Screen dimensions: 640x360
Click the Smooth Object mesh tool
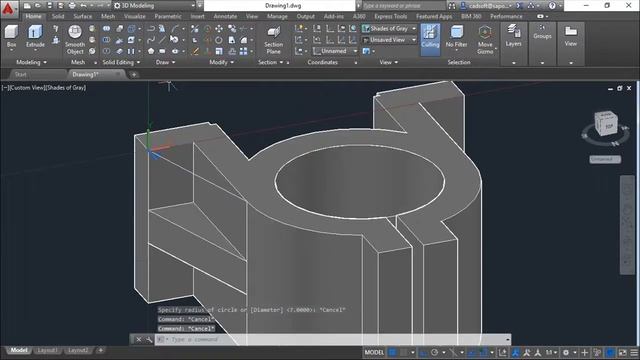click(x=75, y=40)
